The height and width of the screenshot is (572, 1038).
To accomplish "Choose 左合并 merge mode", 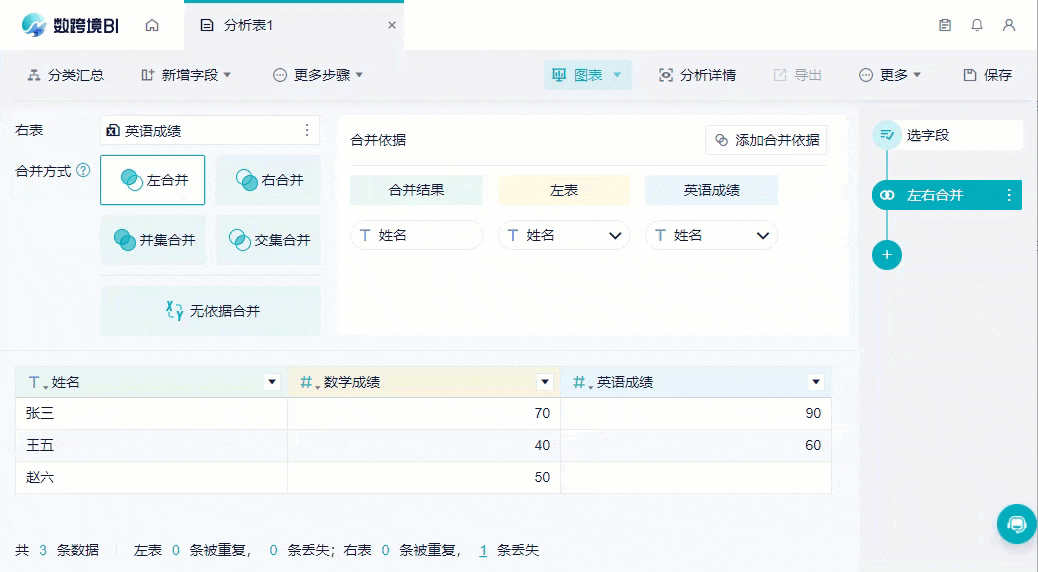I will [x=153, y=180].
